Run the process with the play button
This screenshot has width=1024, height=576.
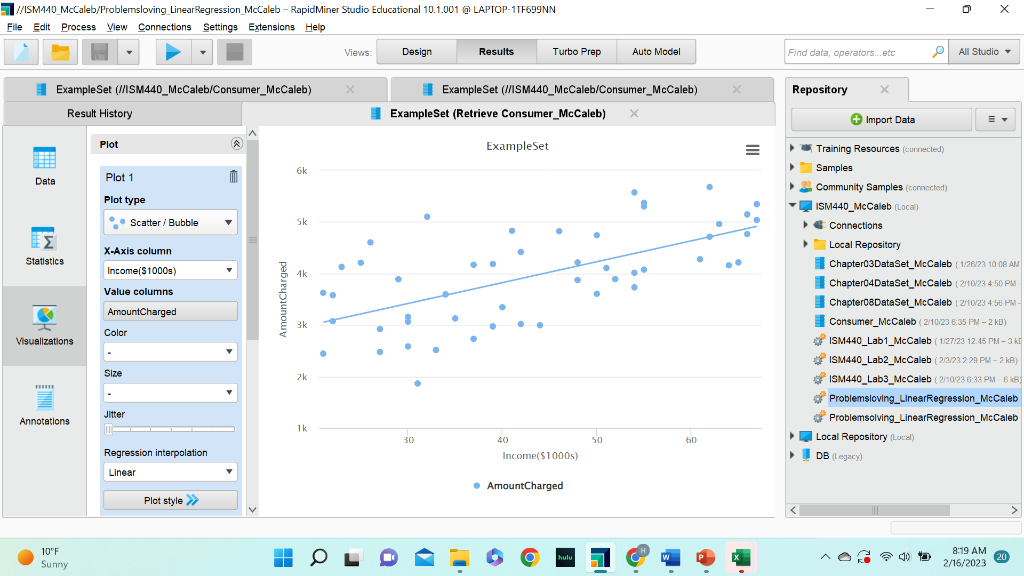point(173,52)
